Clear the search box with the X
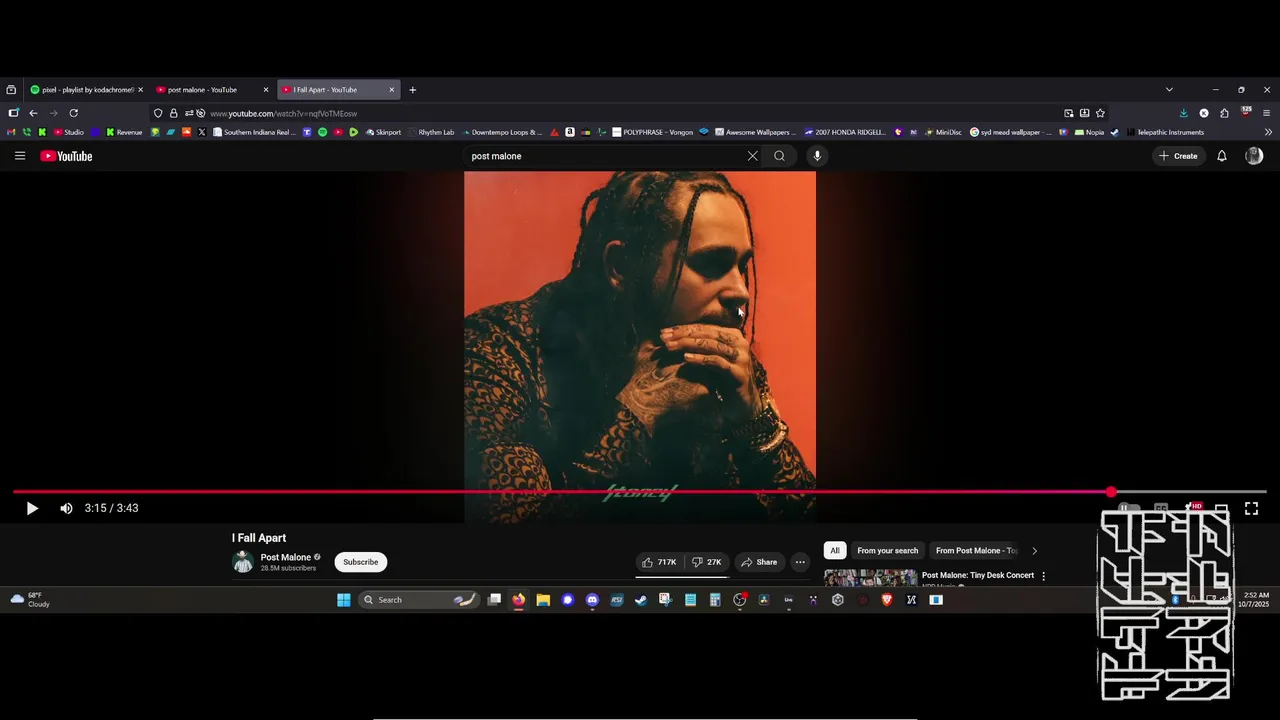The height and width of the screenshot is (720, 1280). pos(753,156)
